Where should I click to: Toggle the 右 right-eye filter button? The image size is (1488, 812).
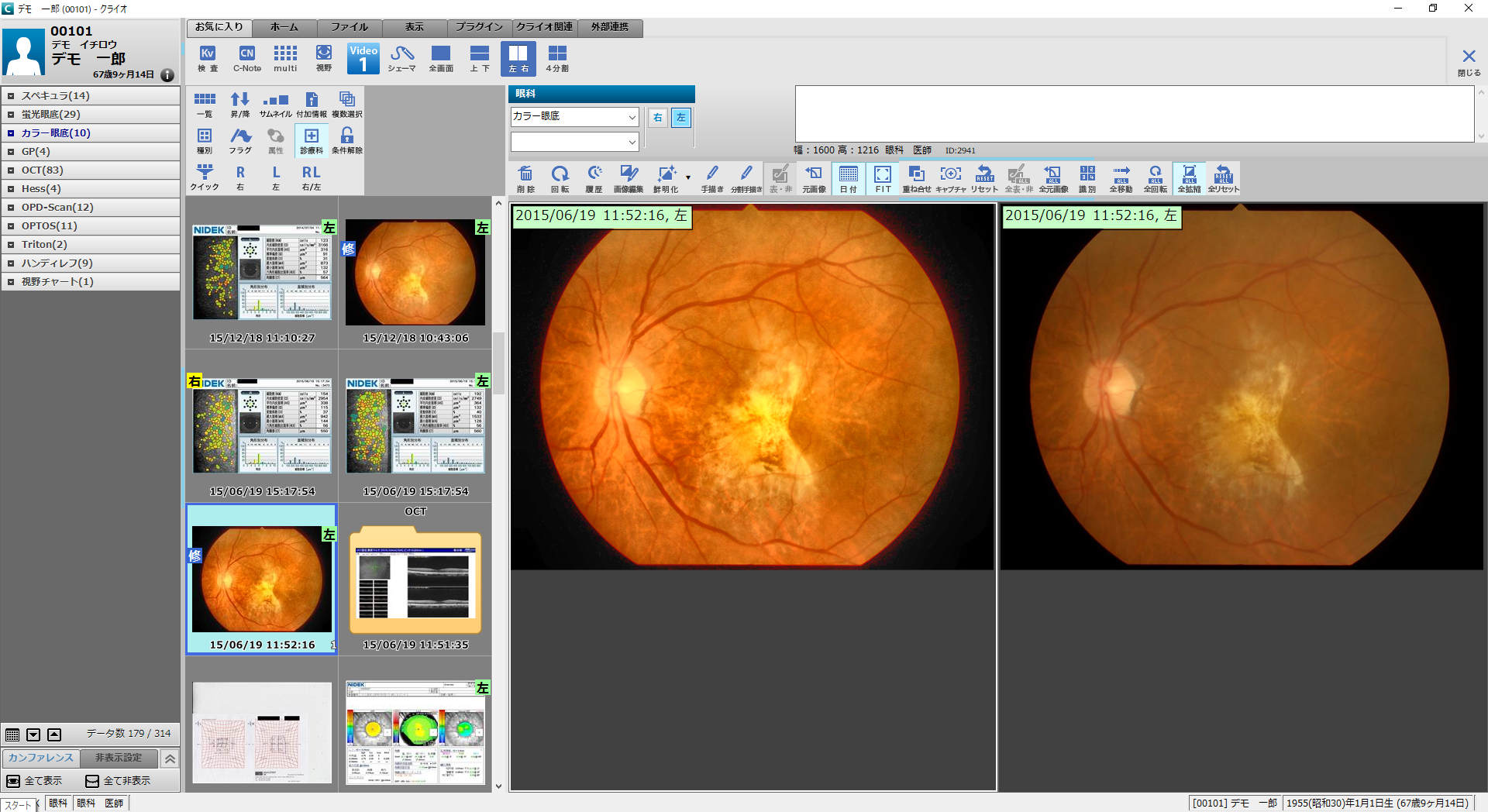point(657,118)
